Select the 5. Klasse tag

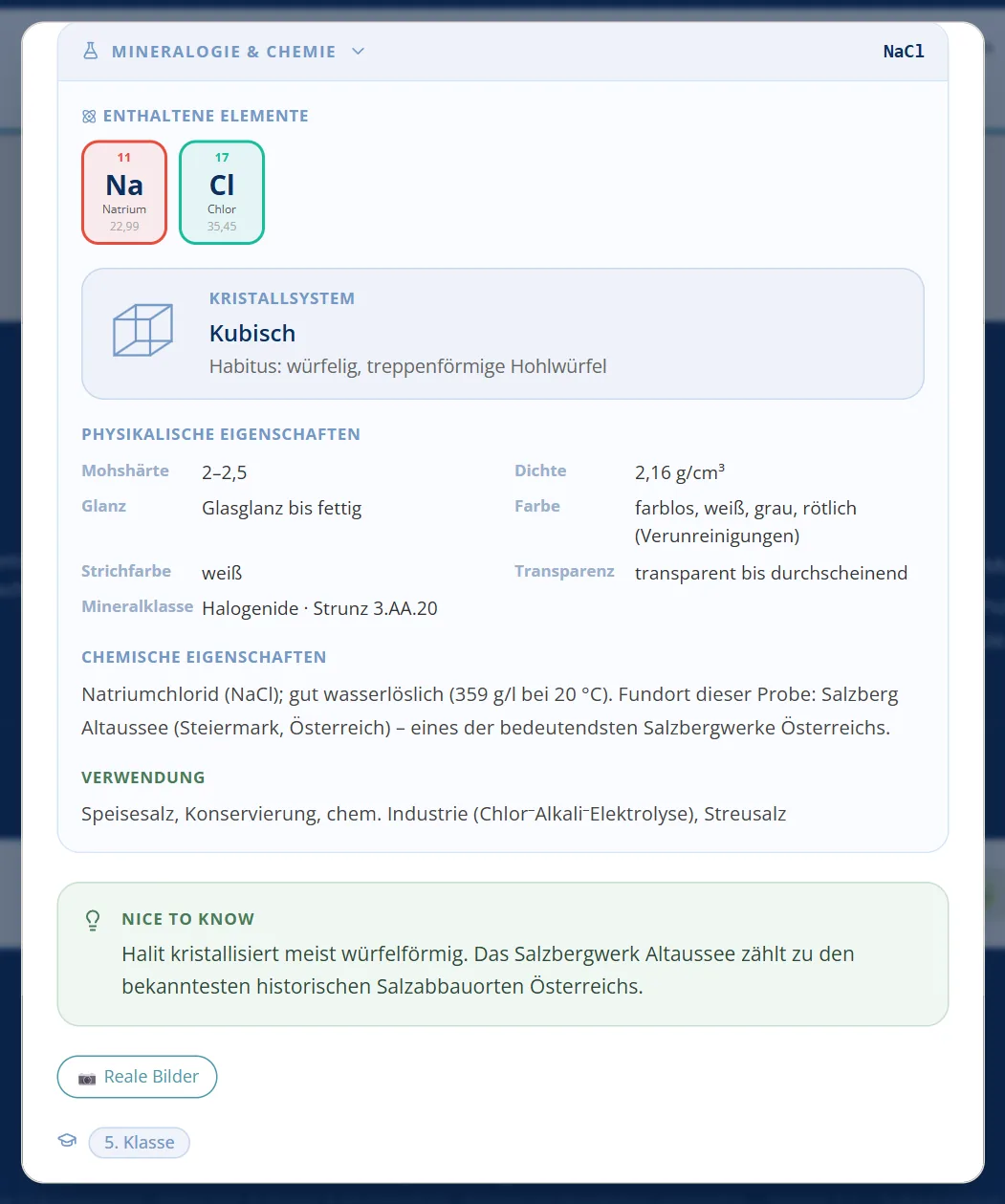(140, 1143)
